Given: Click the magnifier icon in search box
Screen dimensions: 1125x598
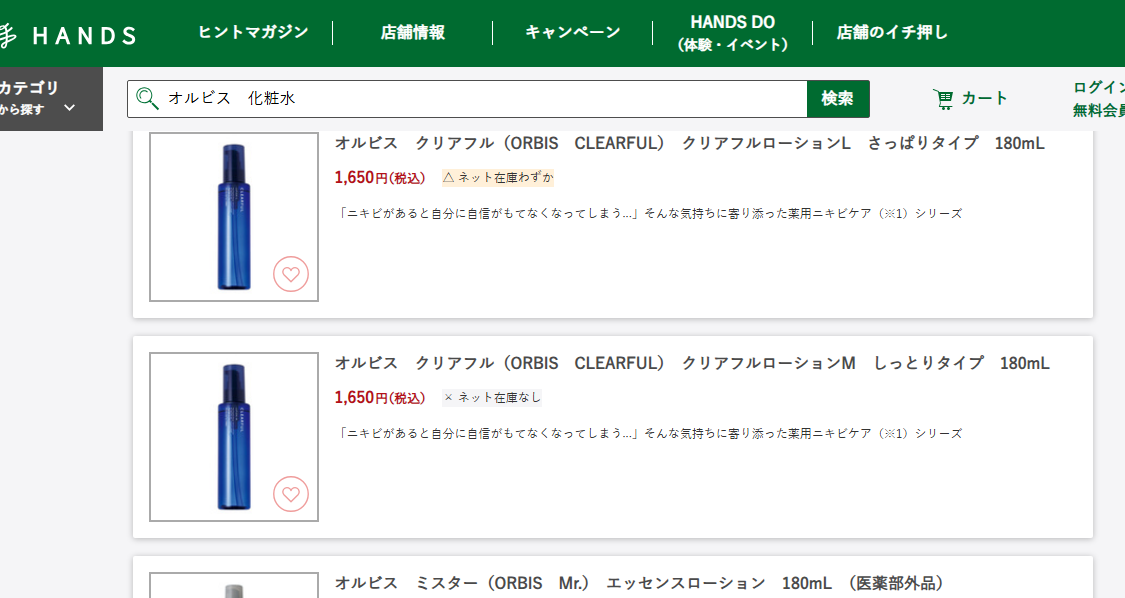Looking at the screenshot, I should [147, 98].
